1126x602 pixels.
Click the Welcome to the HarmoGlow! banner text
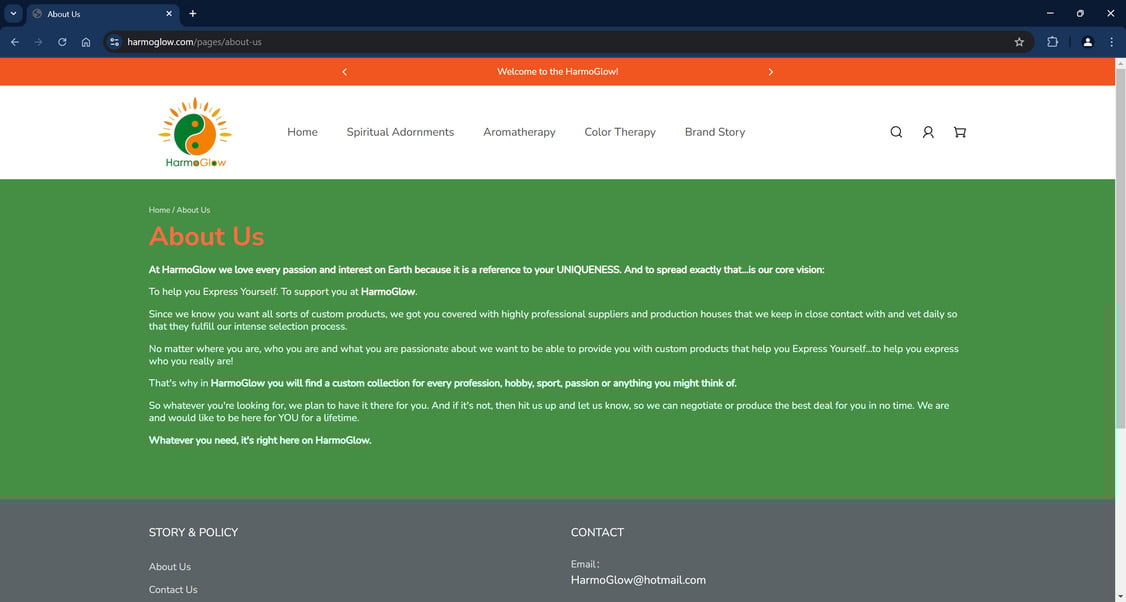pos(557,72)
